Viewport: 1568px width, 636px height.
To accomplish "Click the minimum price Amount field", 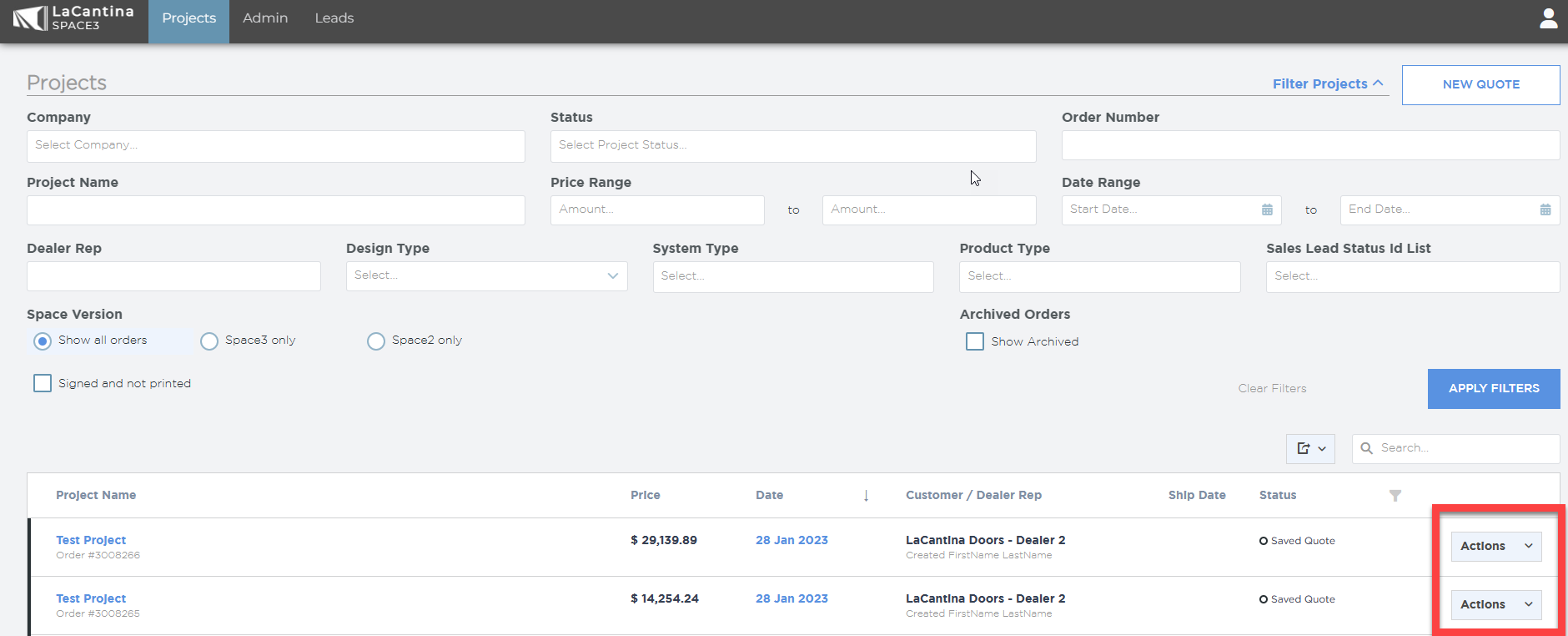I will point(657,210).
